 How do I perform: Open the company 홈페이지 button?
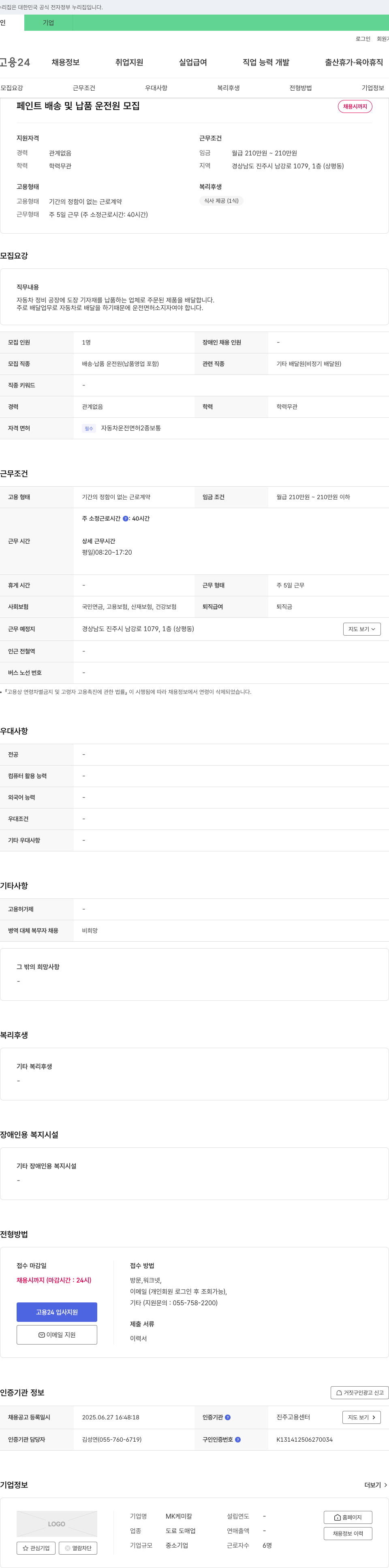click(348, 1517)
